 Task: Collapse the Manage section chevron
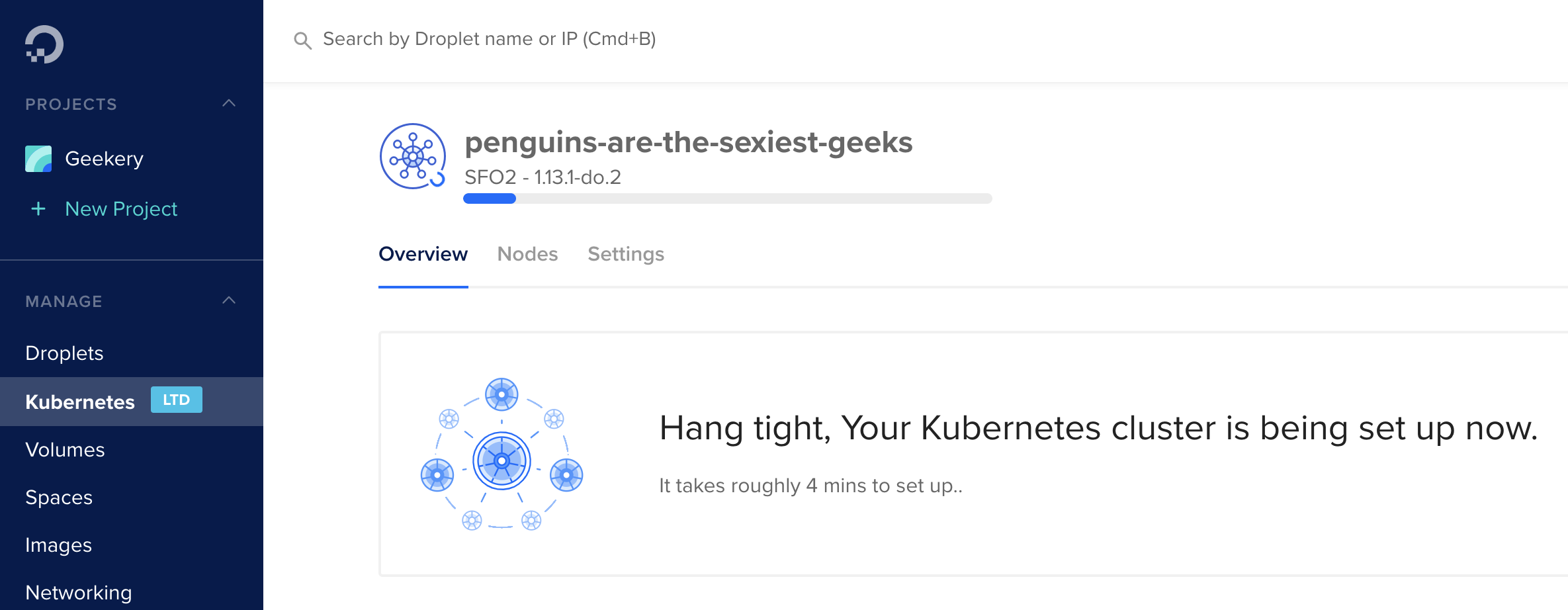(229, 300)
